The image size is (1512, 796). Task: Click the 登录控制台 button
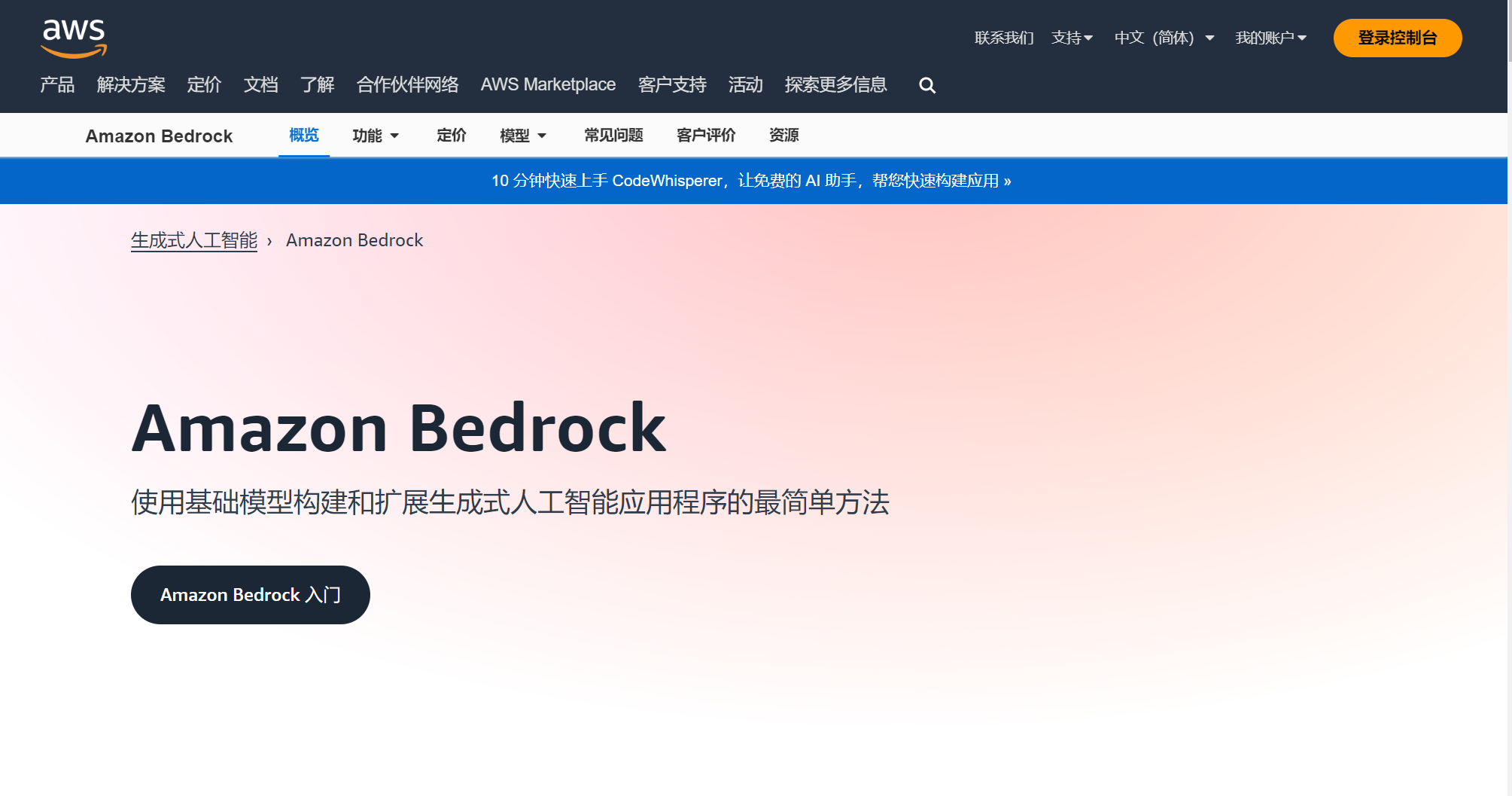[1397, 38]
